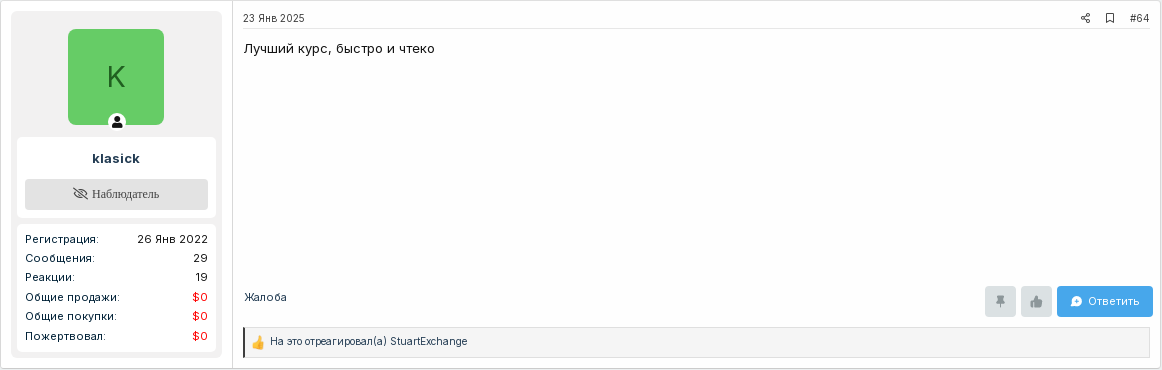This screenshot has width=1162, height=370.
Task: Click the share icon in post header
Action: 1085,19
